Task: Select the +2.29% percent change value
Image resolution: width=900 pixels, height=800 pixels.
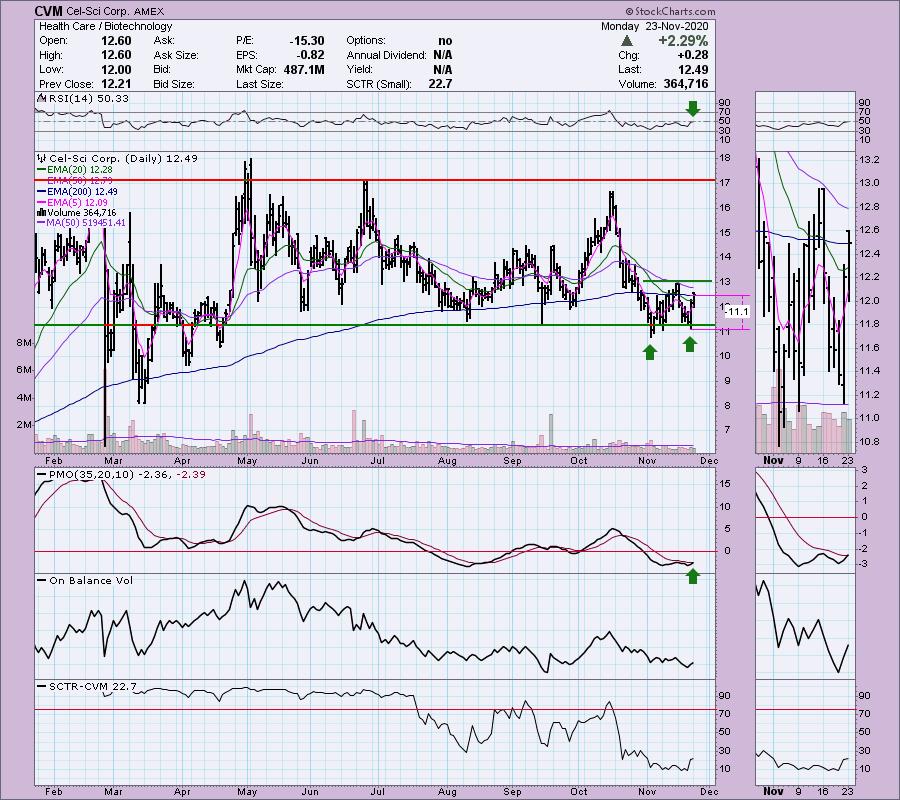Action: pos(683,41)
